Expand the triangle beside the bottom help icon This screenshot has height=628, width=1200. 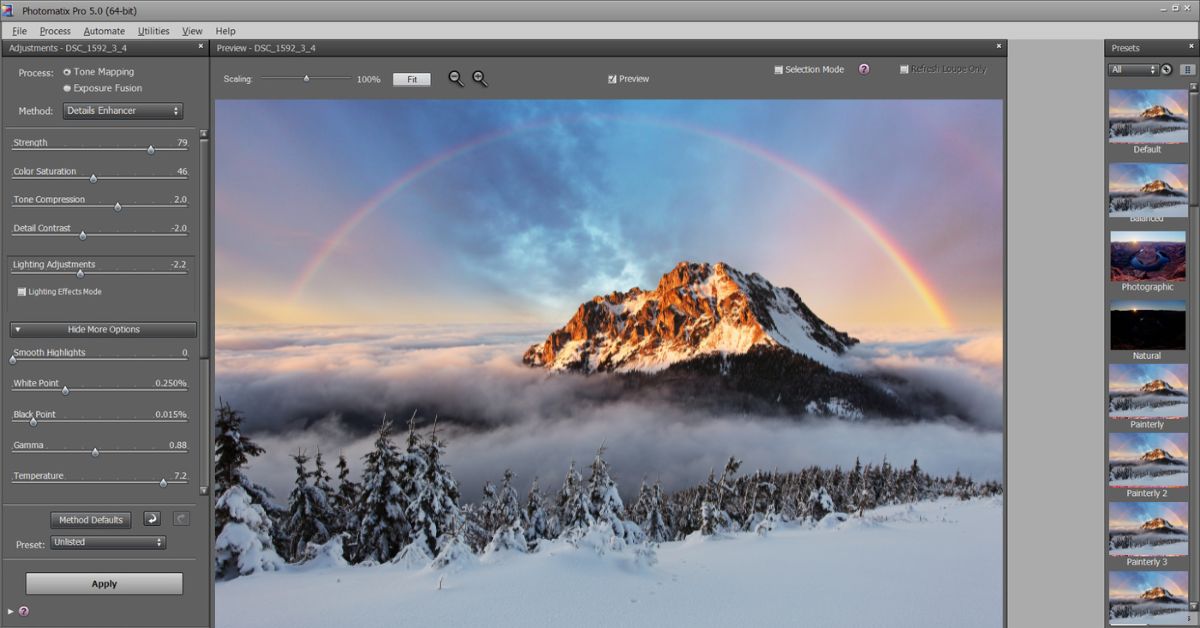tap(11, 611)
